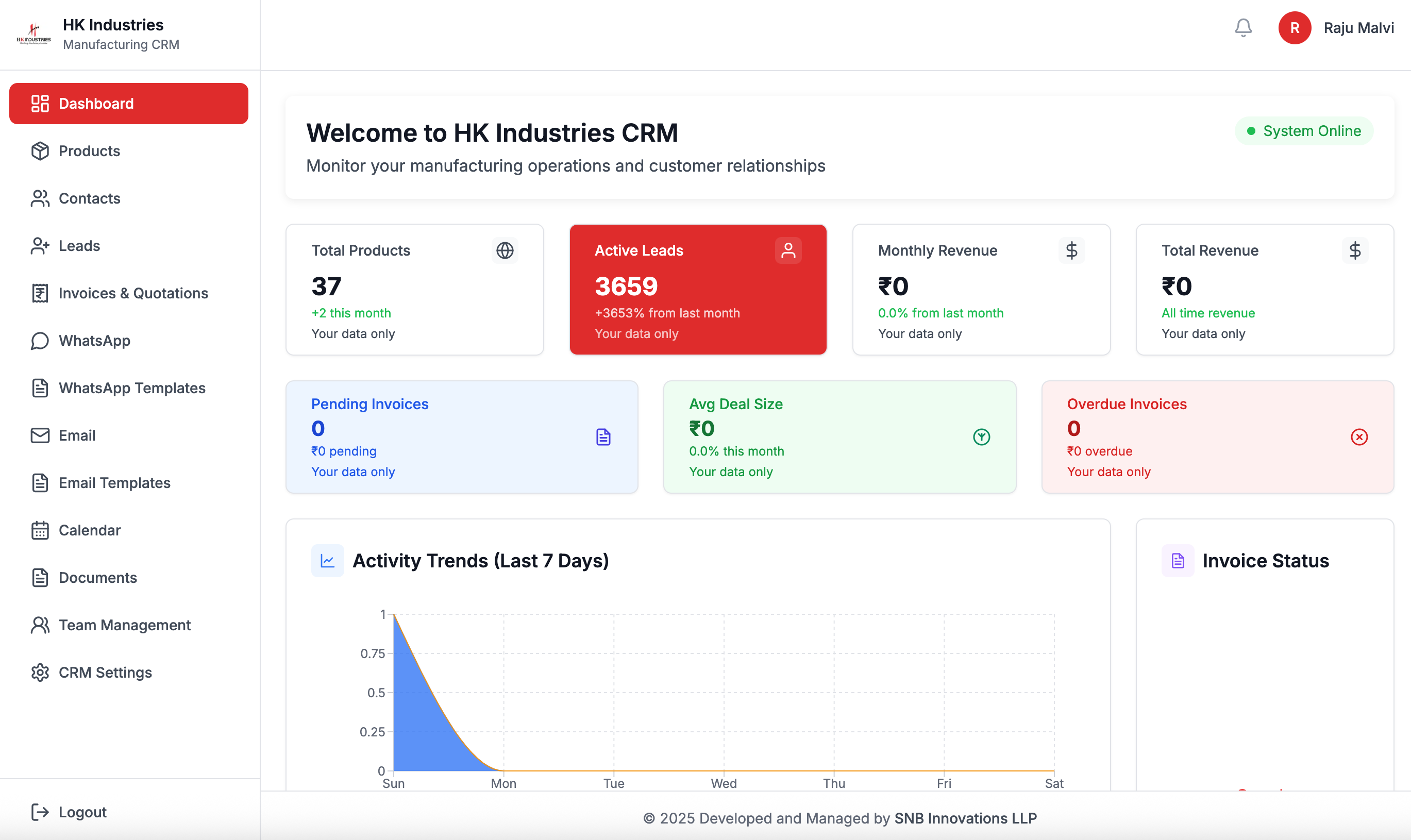This screenshot has height=840, width=1411.
Task: Click the dollar icon on Monthly Revenue
Action: (1071, 250)
